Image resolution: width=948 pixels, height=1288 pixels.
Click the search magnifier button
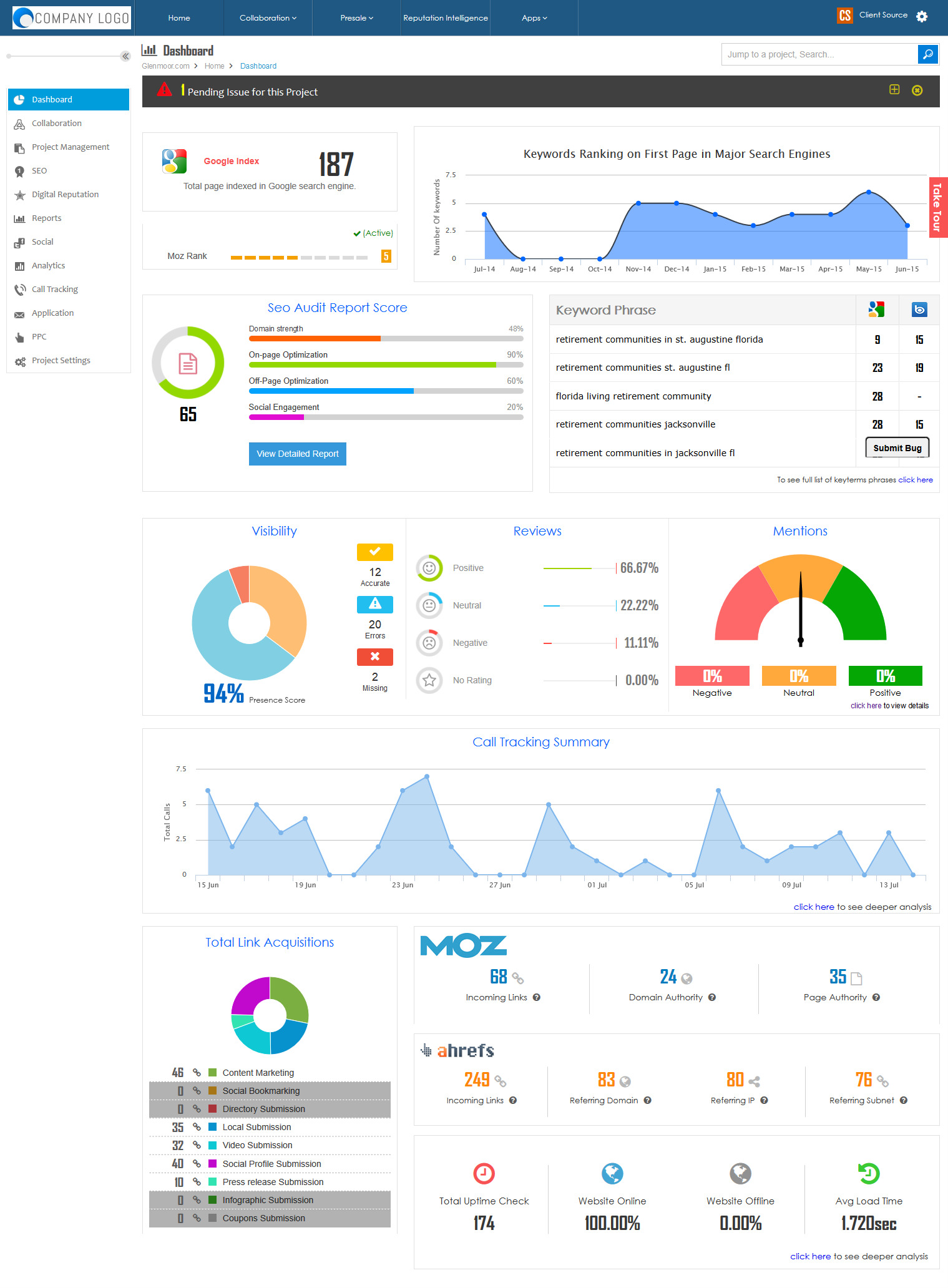(928, 54)
